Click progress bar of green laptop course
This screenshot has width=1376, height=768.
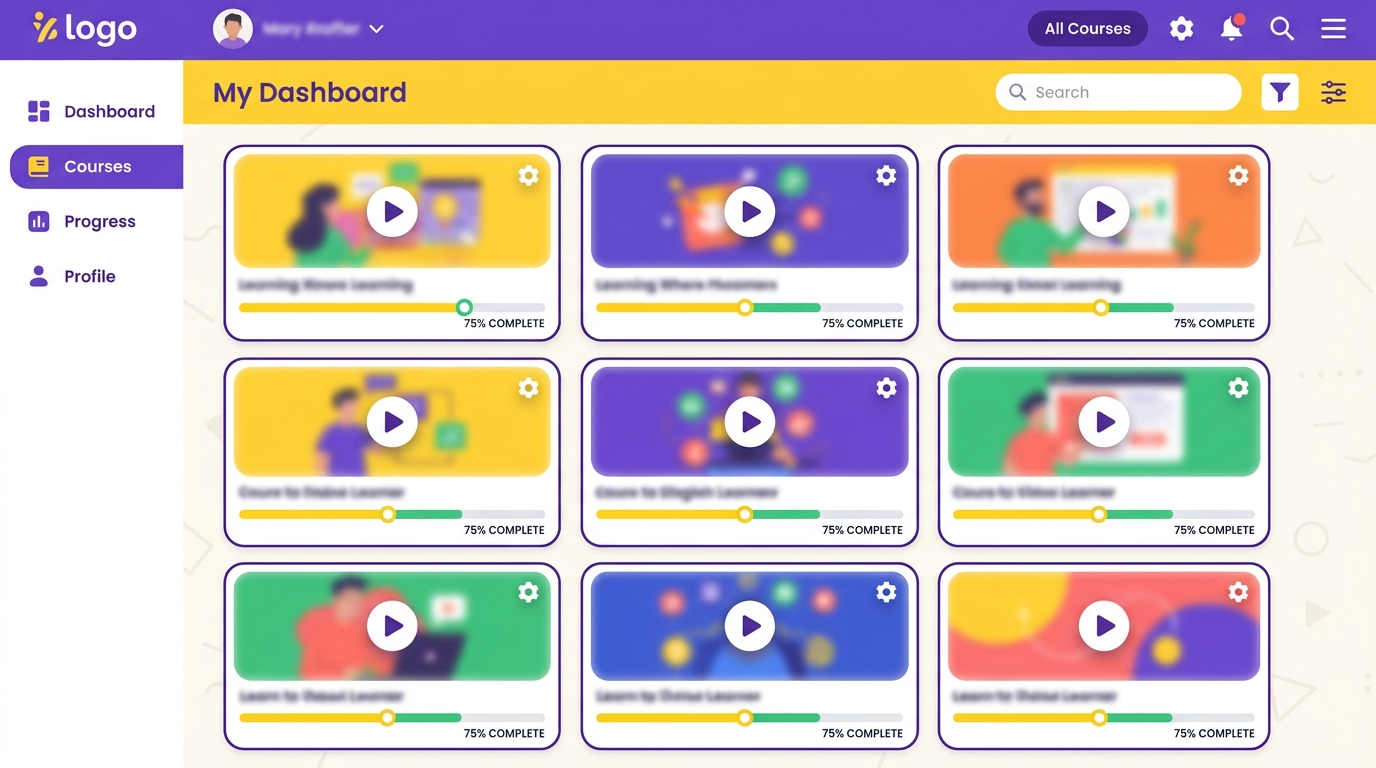(x=392, y=717)
